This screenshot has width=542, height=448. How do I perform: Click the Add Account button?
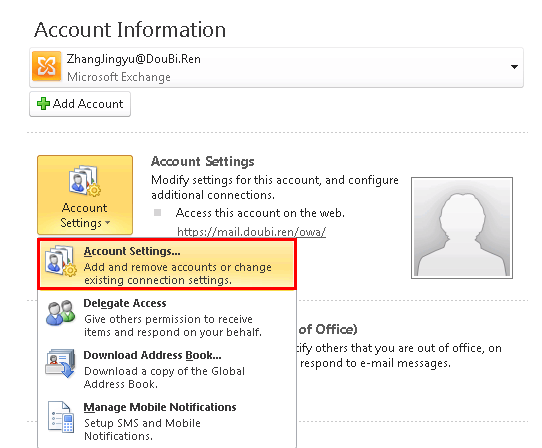click(x=80, y=104)
